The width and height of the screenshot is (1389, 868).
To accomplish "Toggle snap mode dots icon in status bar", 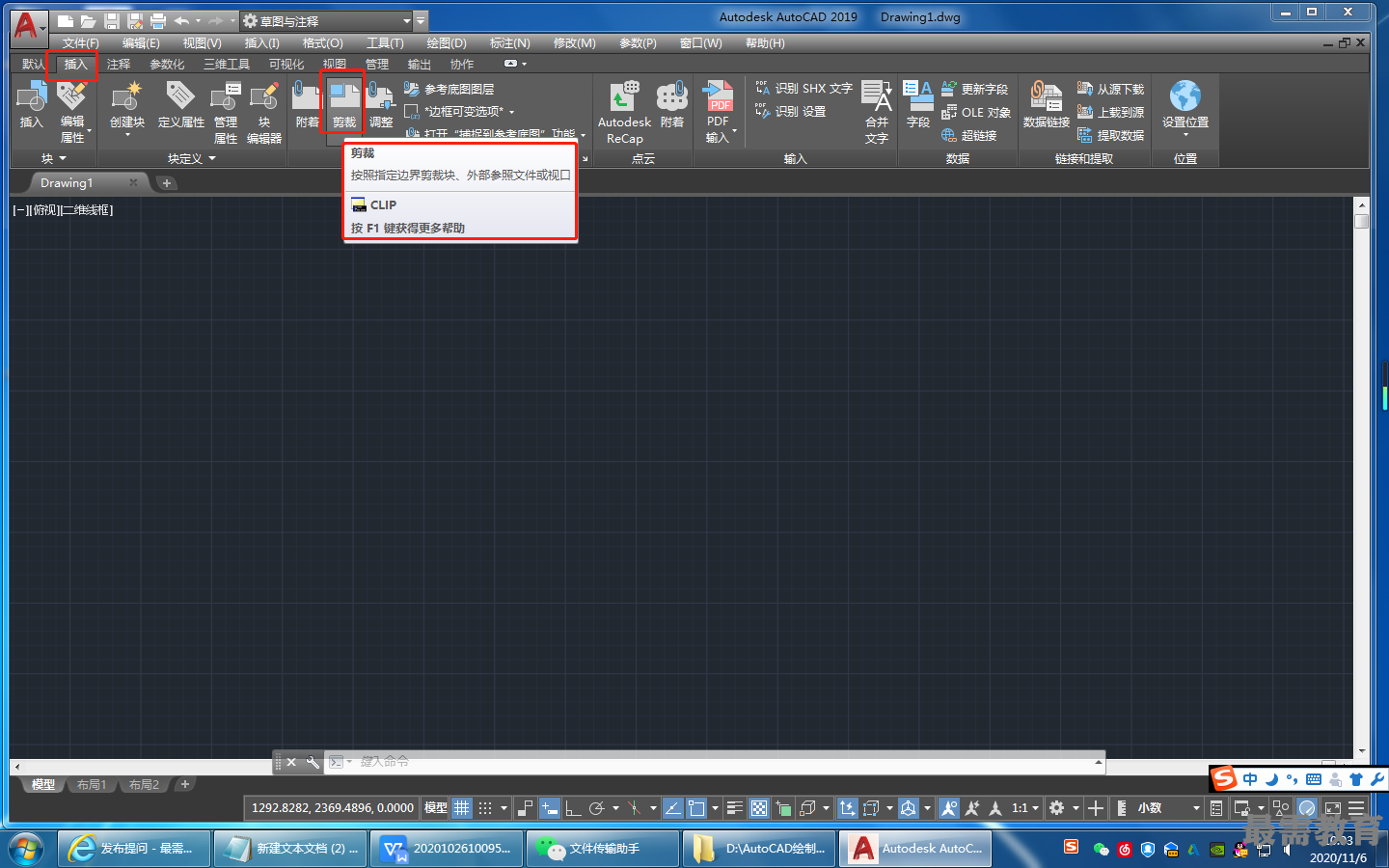I will (485, 808).
